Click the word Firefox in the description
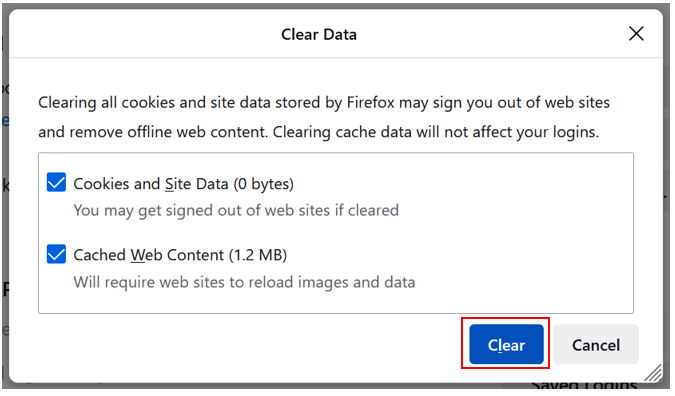 (x=371, y=103)
